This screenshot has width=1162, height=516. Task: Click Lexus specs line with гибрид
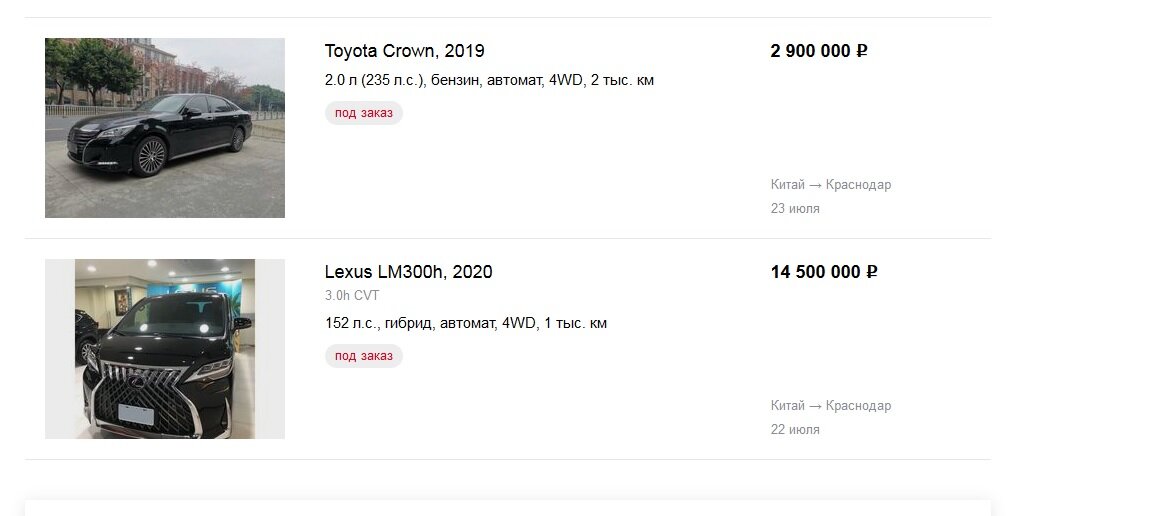[465, 323]
